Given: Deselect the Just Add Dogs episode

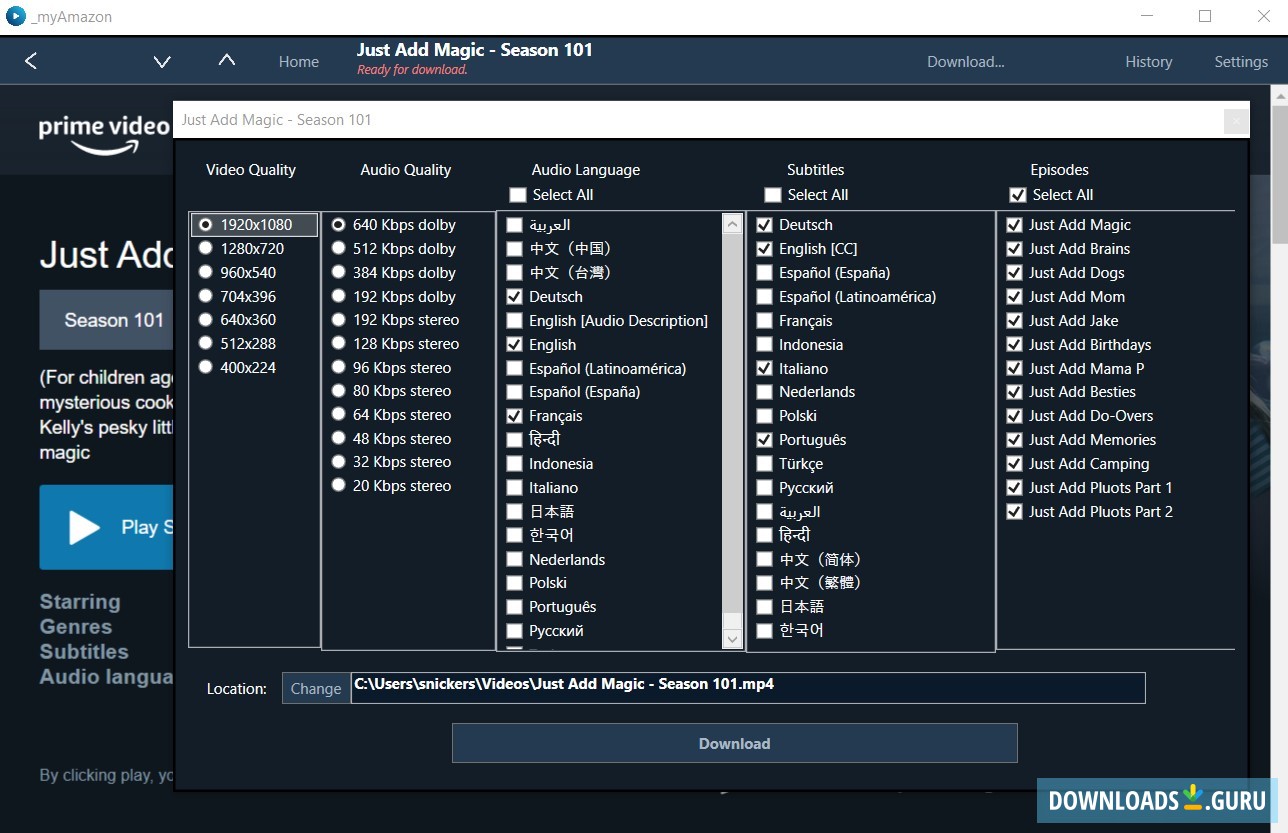Looking at the screenshot, I should 1015,273.
